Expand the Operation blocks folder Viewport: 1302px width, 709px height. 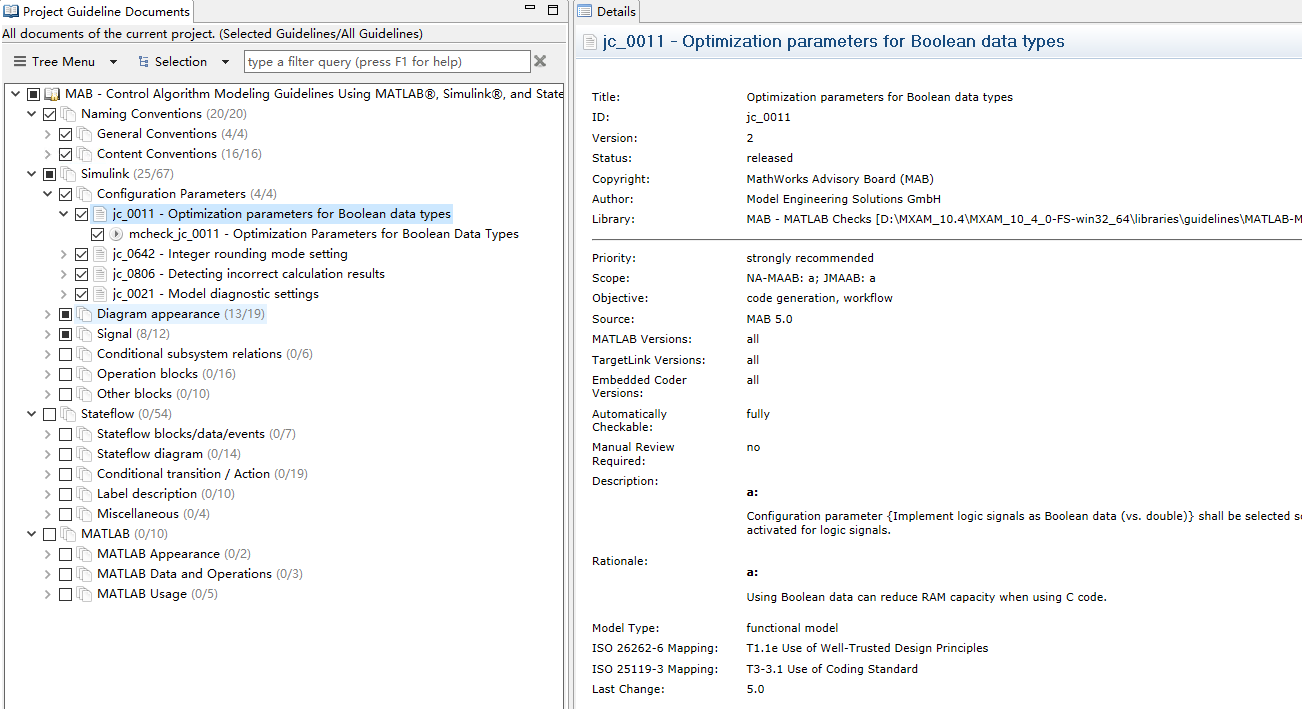click(x=47, y=374)
